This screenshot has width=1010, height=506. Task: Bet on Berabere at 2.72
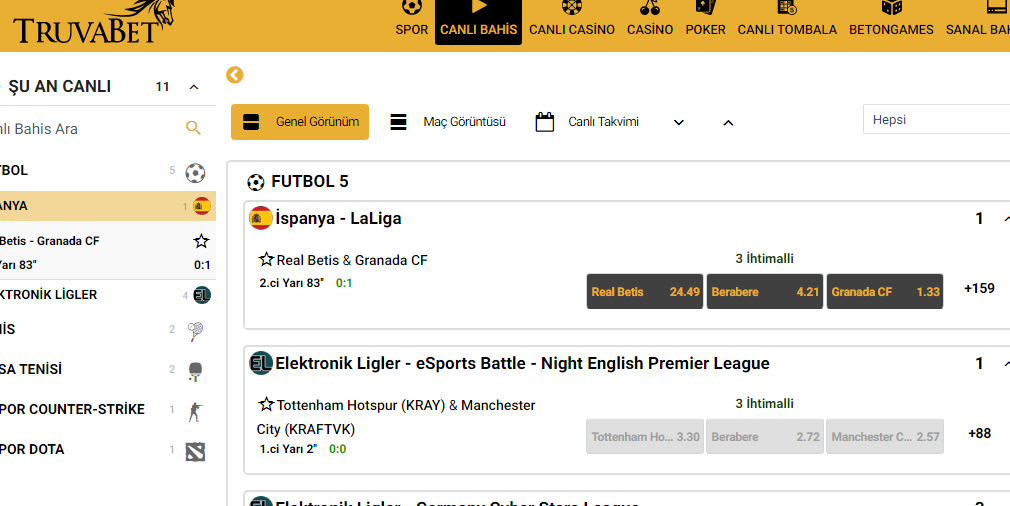[765, 436]
